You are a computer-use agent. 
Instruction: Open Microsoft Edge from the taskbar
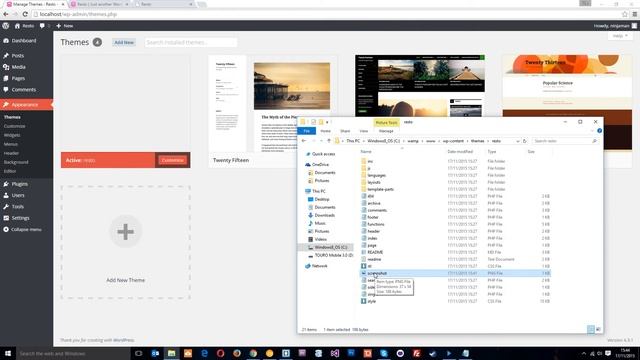(x=204, y=353)
